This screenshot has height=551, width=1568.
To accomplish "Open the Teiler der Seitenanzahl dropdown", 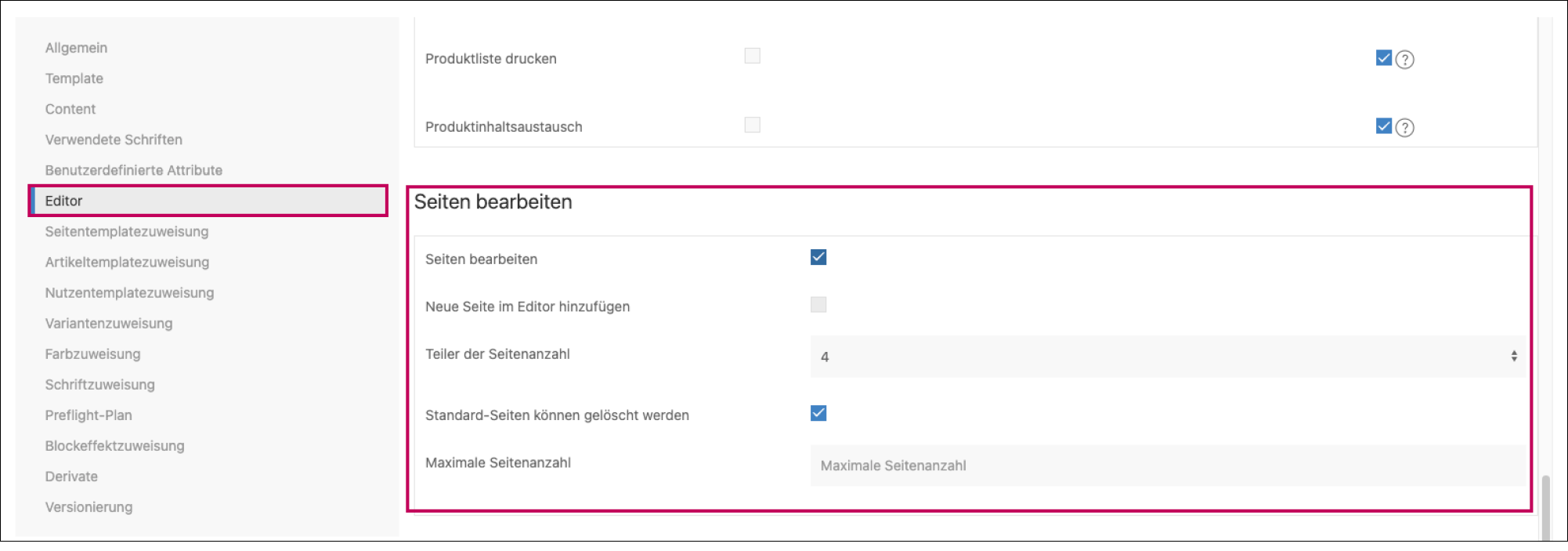I will coord(1167,357).
